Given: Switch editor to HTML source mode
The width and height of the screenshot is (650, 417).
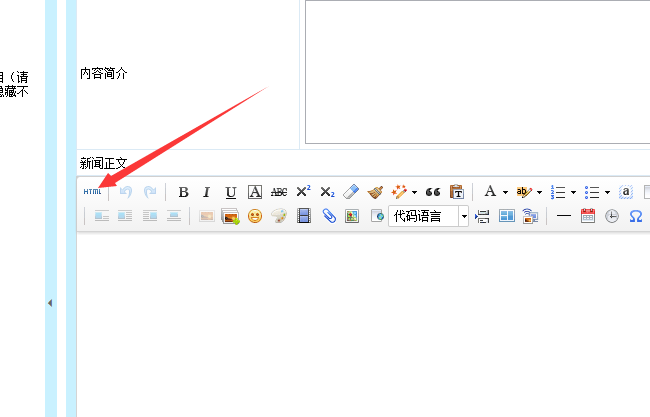Looking at the screenshot, I should (x=92, y=192).
